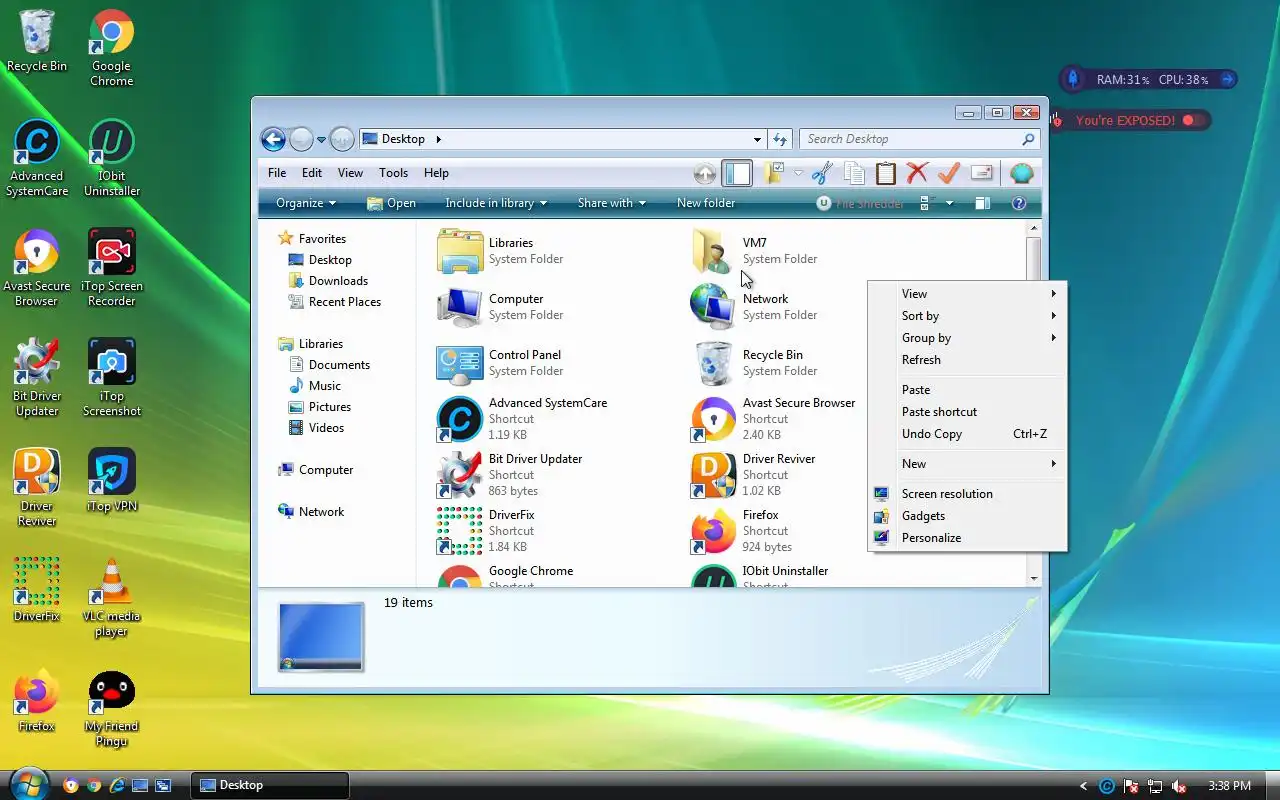Click the red X Delete icon

pos(917,173)
